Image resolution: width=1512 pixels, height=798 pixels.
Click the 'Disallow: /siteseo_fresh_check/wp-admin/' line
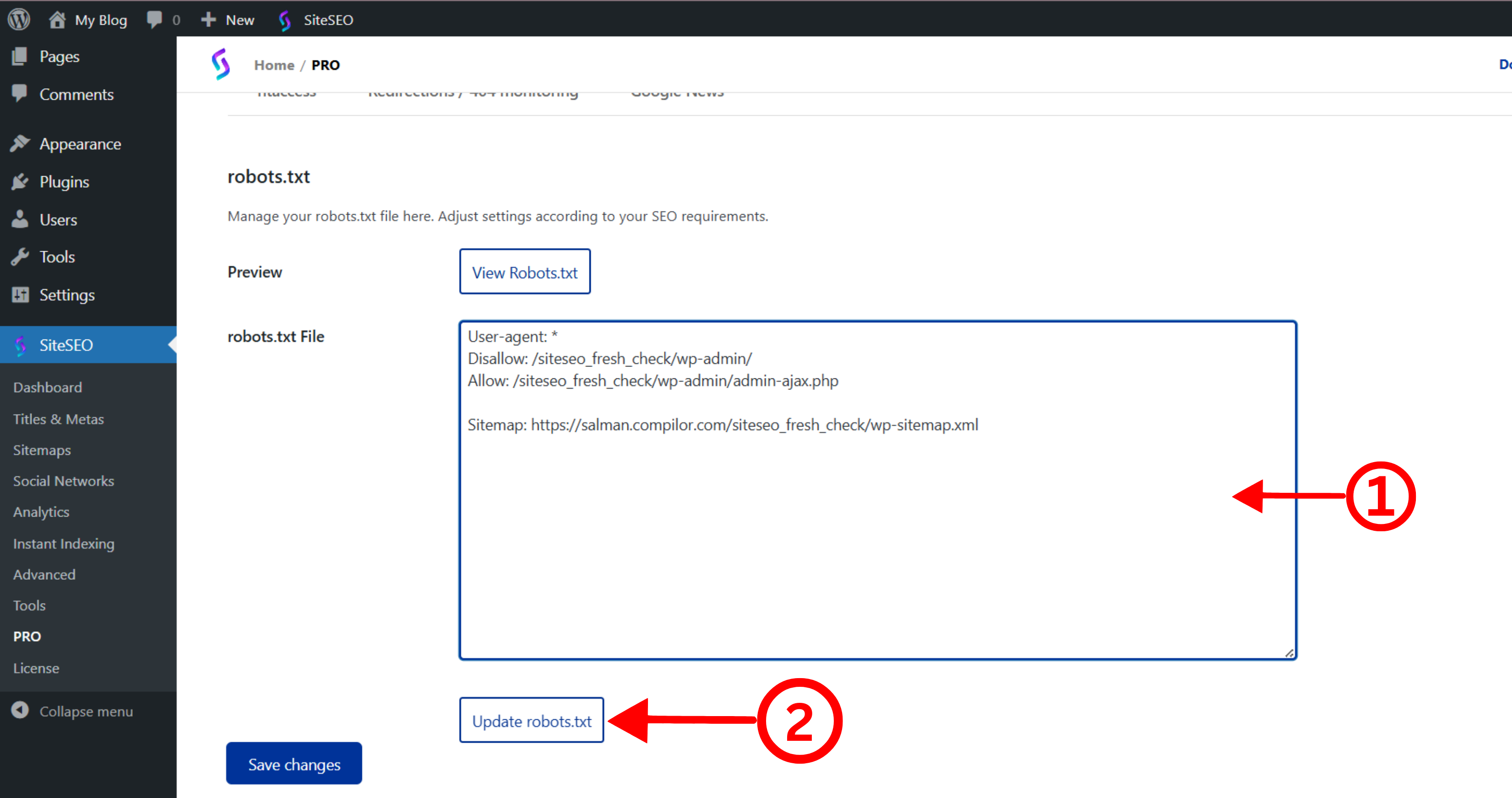[610, 359]
